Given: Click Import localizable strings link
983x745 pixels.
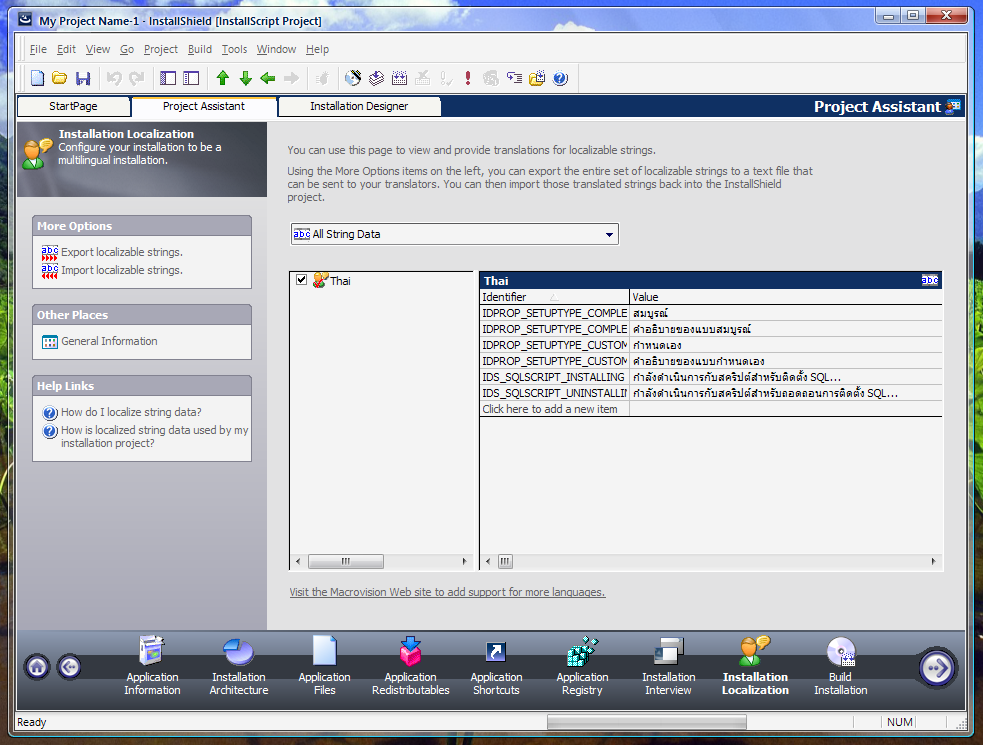Looking at the screenshot, I should point(121,270).
